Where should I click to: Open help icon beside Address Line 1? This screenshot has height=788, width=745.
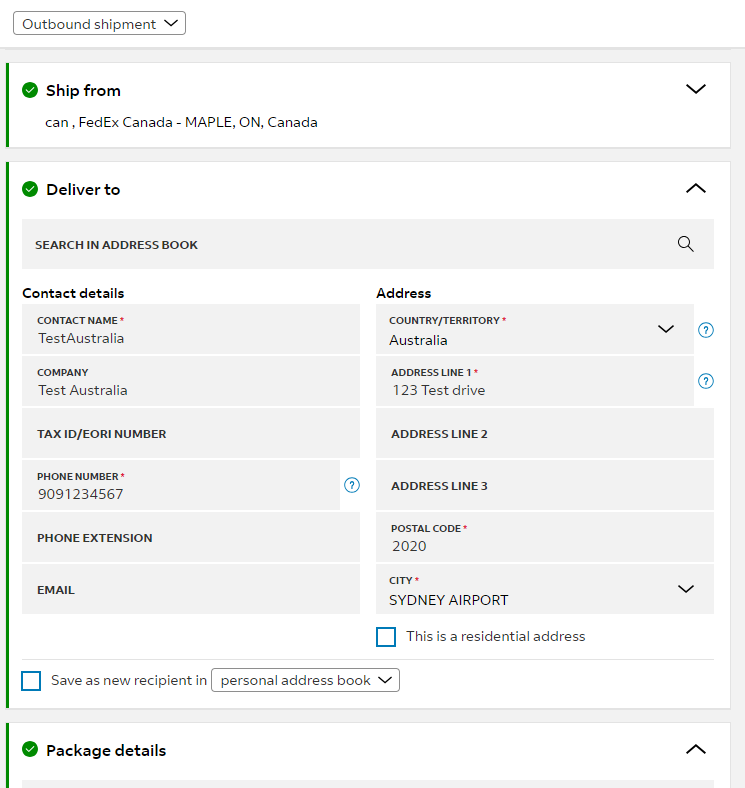706,381
